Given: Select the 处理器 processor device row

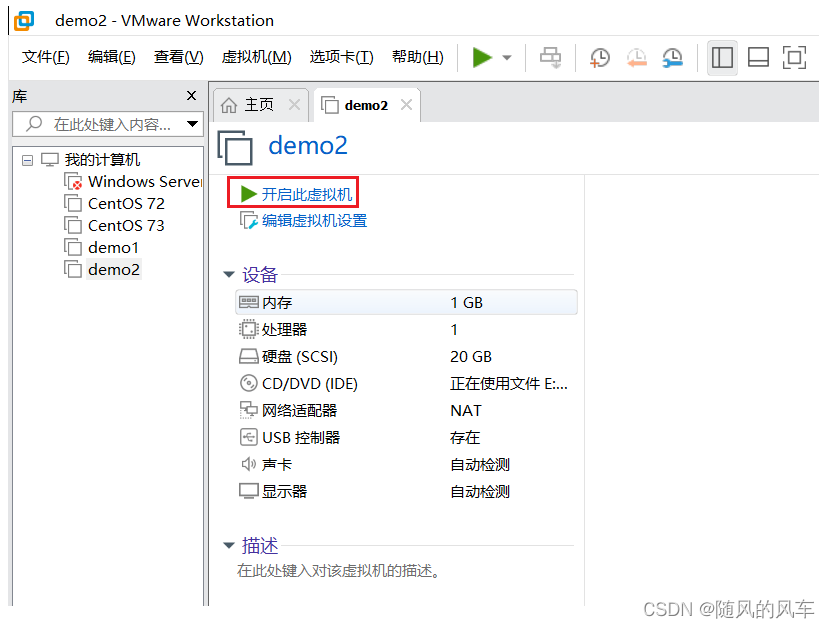Looking at the screenshot, I should (x=406, y=329).
